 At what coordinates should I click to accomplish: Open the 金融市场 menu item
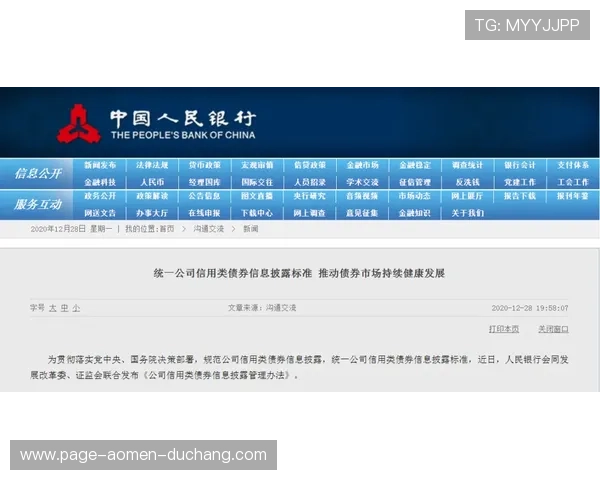tap(362, 165)
